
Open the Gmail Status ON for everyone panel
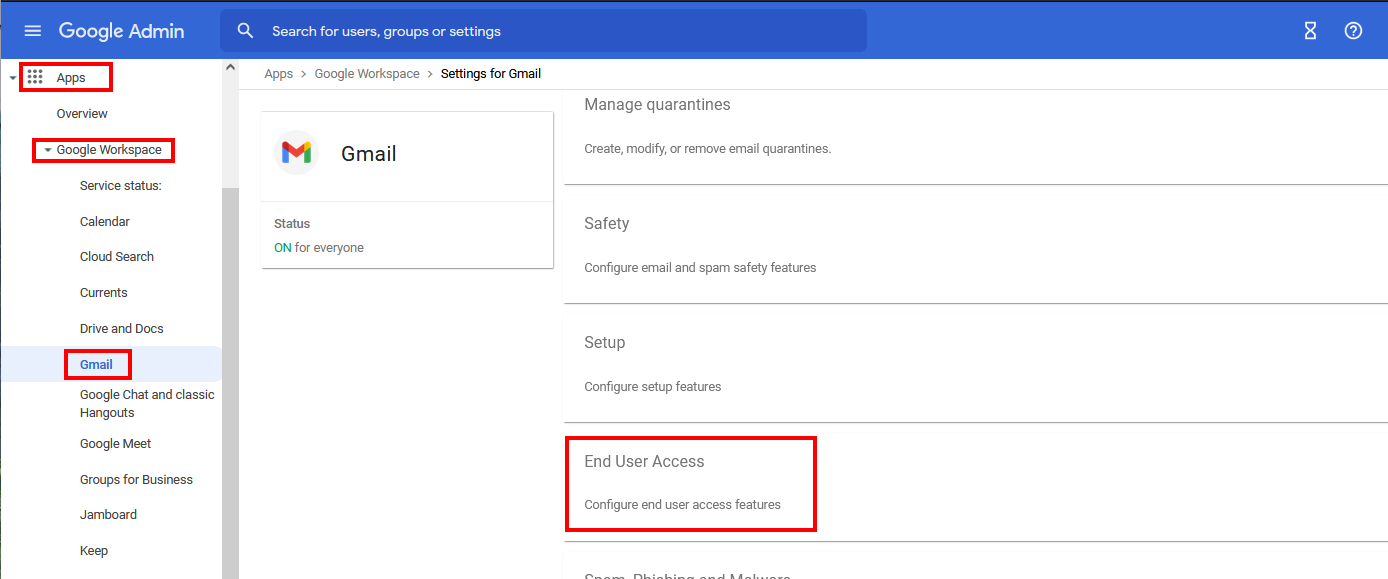407,236
